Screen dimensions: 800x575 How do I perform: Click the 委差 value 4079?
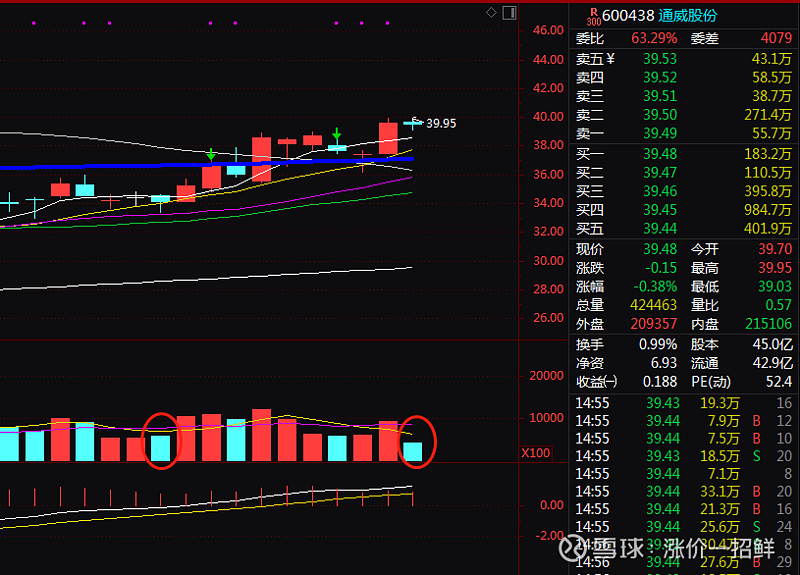click(776, 38)
